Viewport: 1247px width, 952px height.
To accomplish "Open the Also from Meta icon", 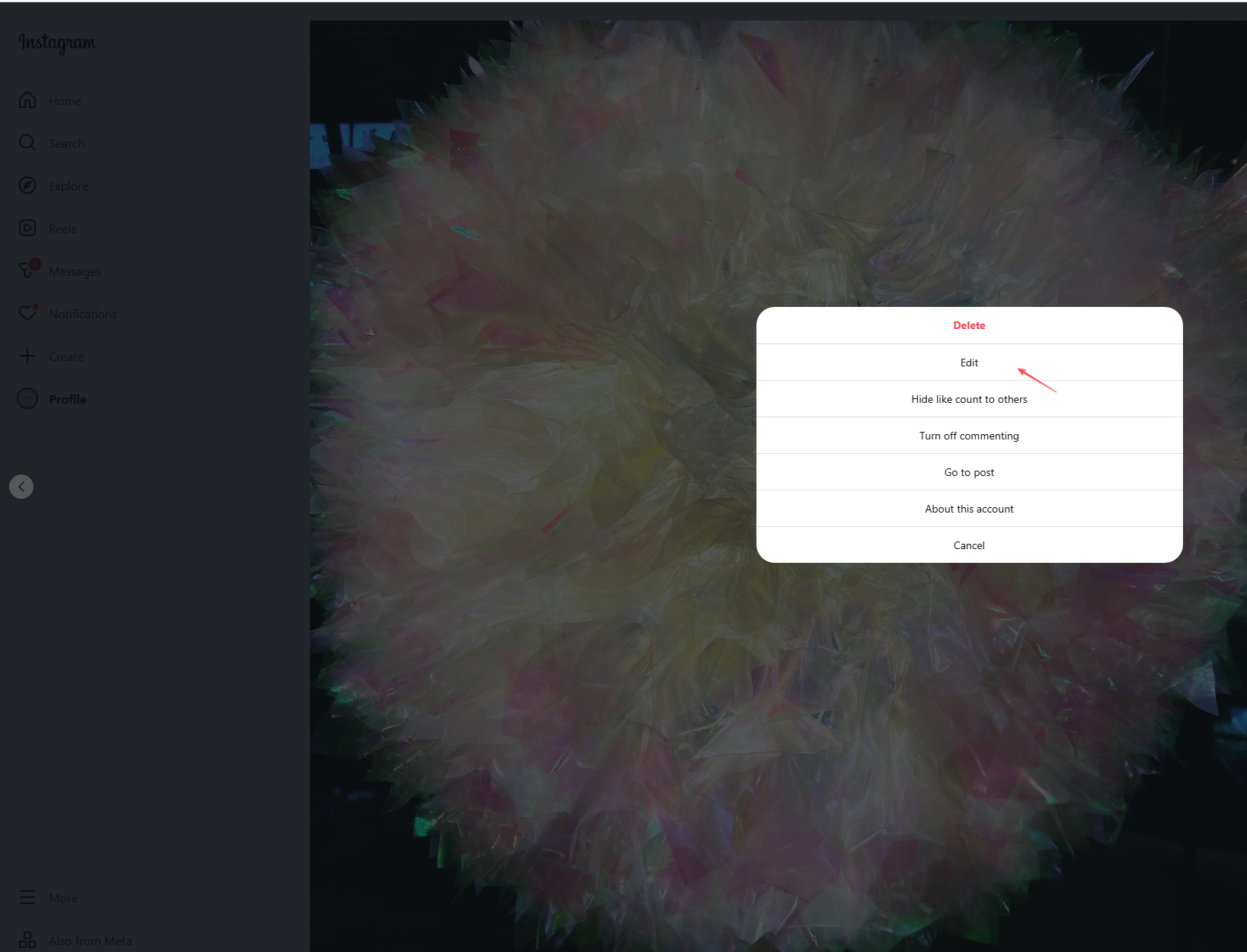I will tap(27, 941).
